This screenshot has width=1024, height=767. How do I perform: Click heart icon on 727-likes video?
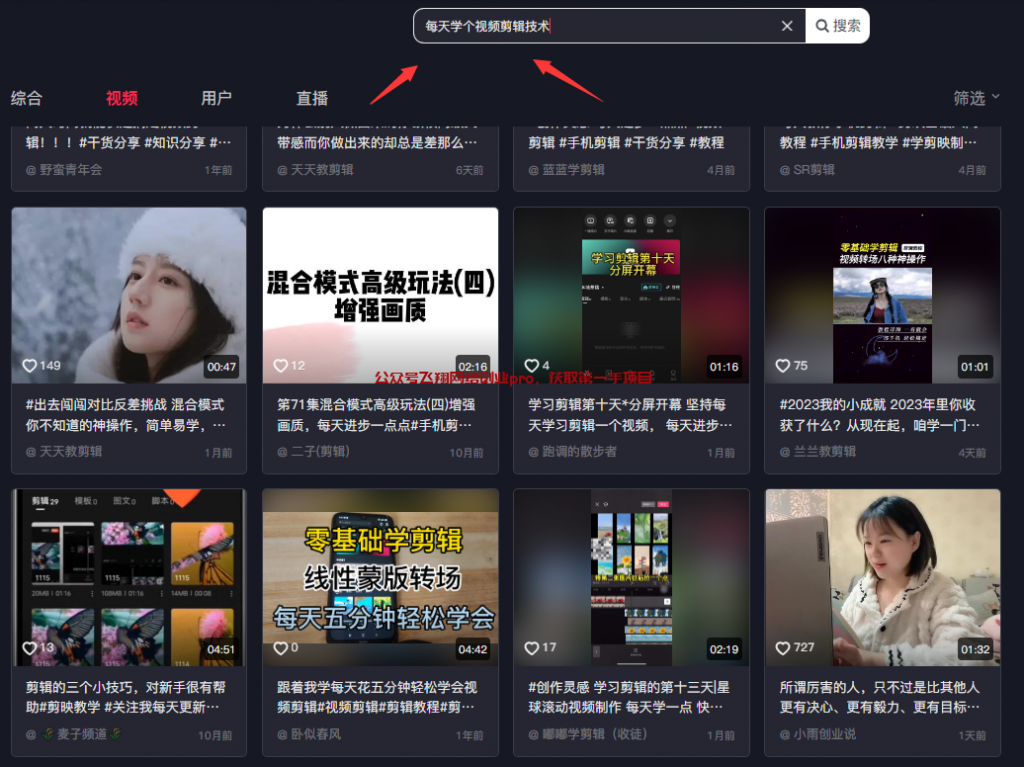tap(784, 648)
